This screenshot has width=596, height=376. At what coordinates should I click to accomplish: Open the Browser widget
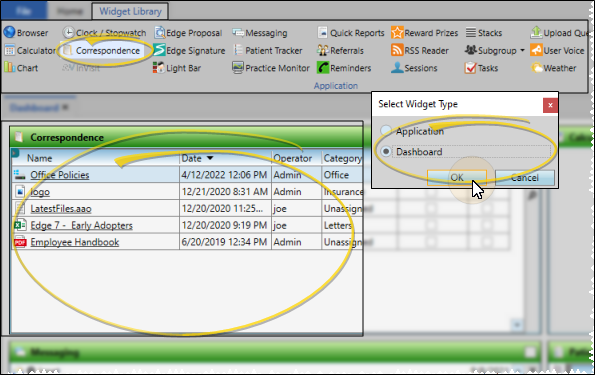26,33
